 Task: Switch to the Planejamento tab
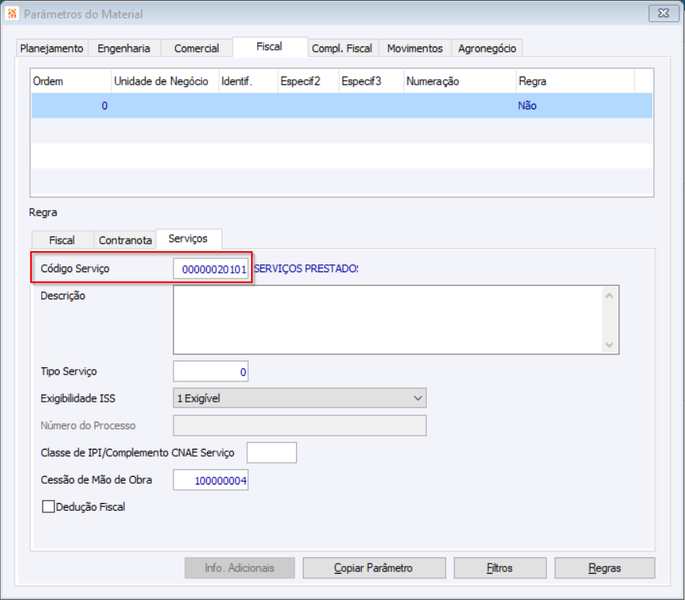pos(52,48)
